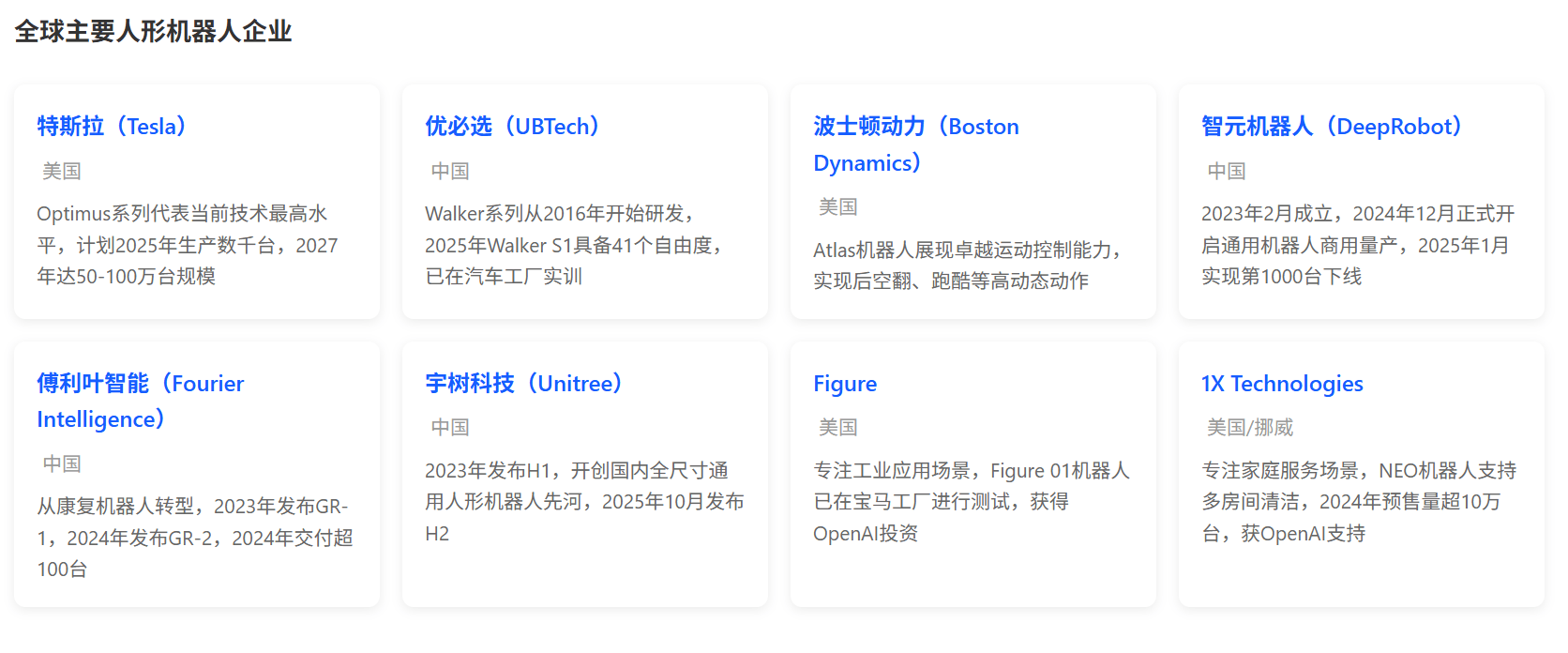Select the GR-1 and GR-2 description text
The height and width of the screenshot is (653, 1568).
[x=194, y=538]
